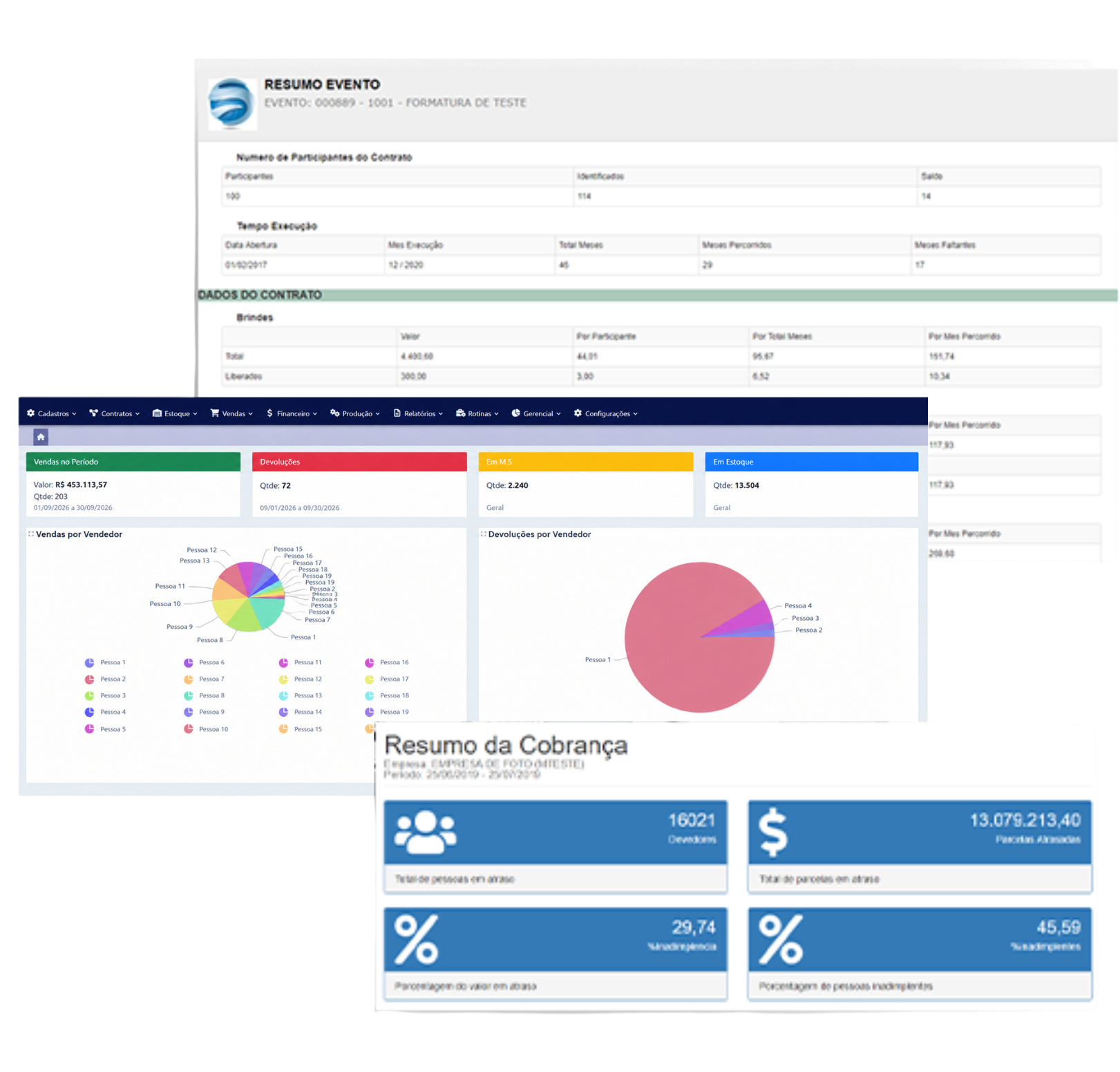Open the Vendas menu
The width and height of the screenshot is (1120, 1072).
click(x=232, y=413)
